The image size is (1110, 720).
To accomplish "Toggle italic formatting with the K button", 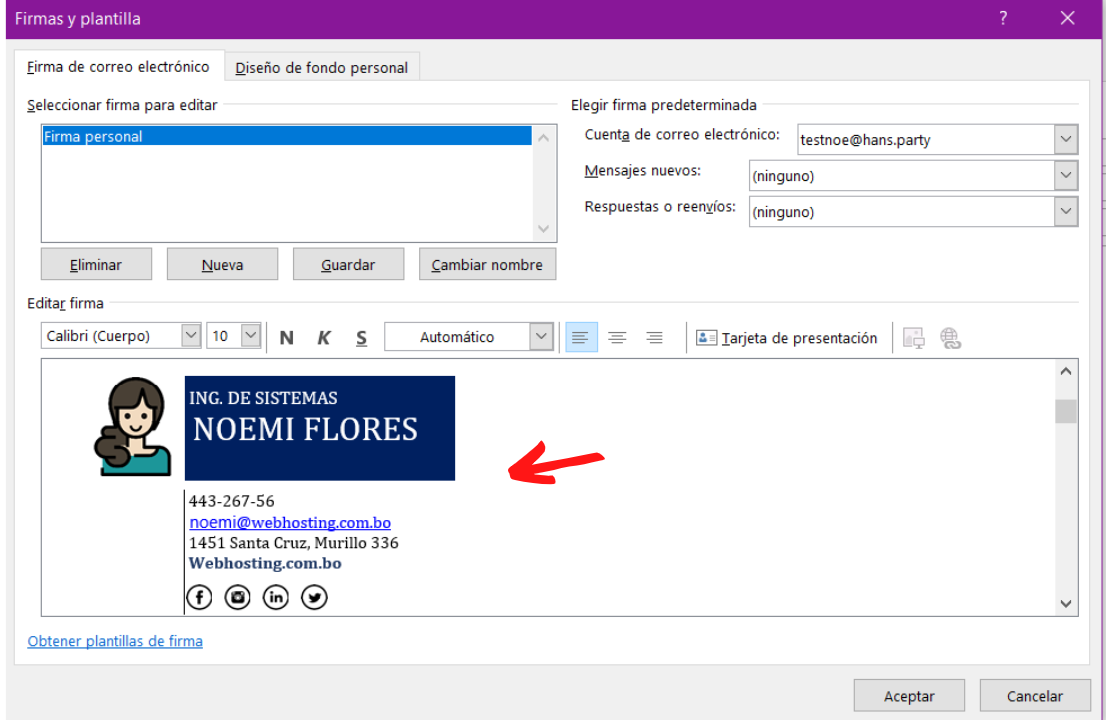I will [324, 337].
